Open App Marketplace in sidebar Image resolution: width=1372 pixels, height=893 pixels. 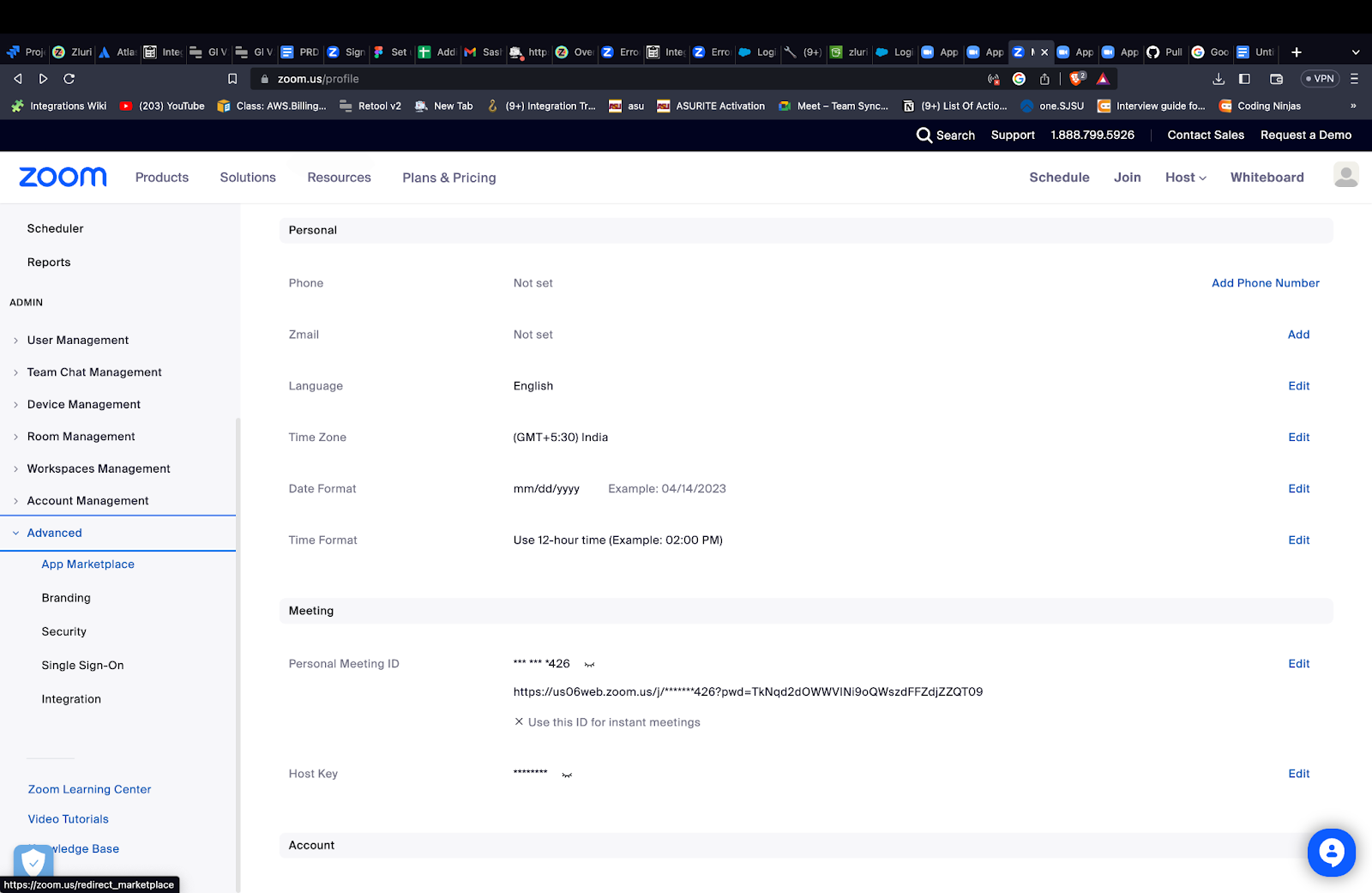tap(87, 564)
